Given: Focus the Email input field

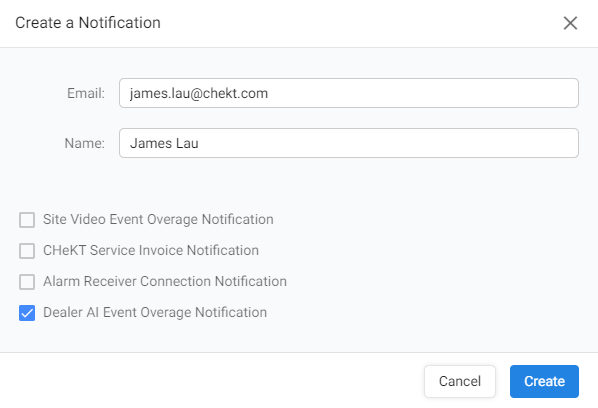Looking at the screenshot, I should point(349,93).
